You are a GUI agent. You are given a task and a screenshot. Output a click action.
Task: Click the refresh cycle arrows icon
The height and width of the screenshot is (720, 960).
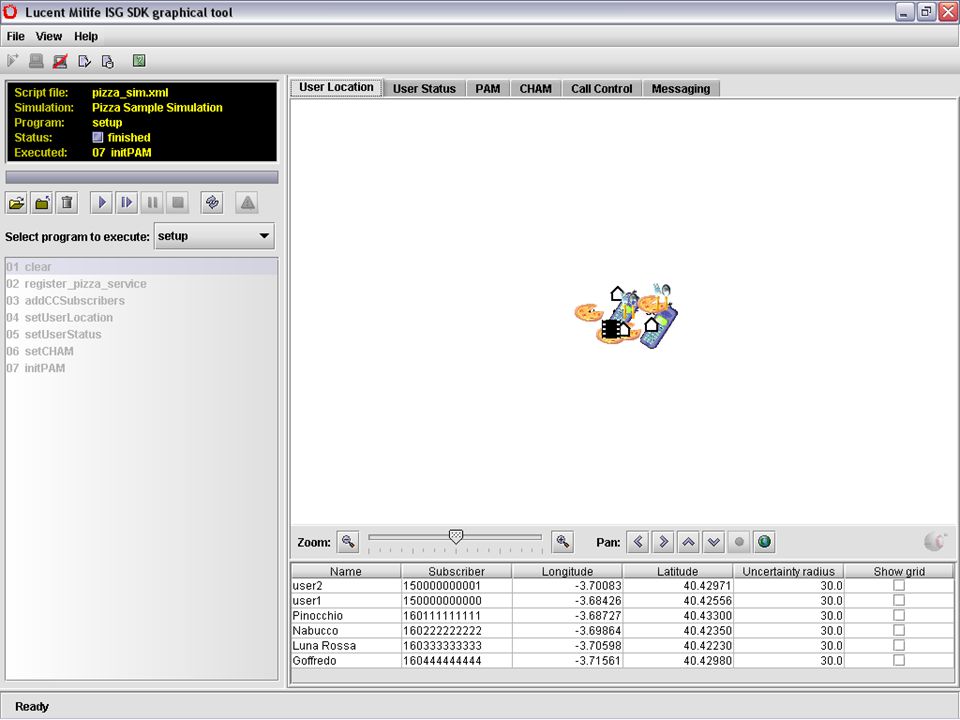pyautogui.click(x=212, y=203)
